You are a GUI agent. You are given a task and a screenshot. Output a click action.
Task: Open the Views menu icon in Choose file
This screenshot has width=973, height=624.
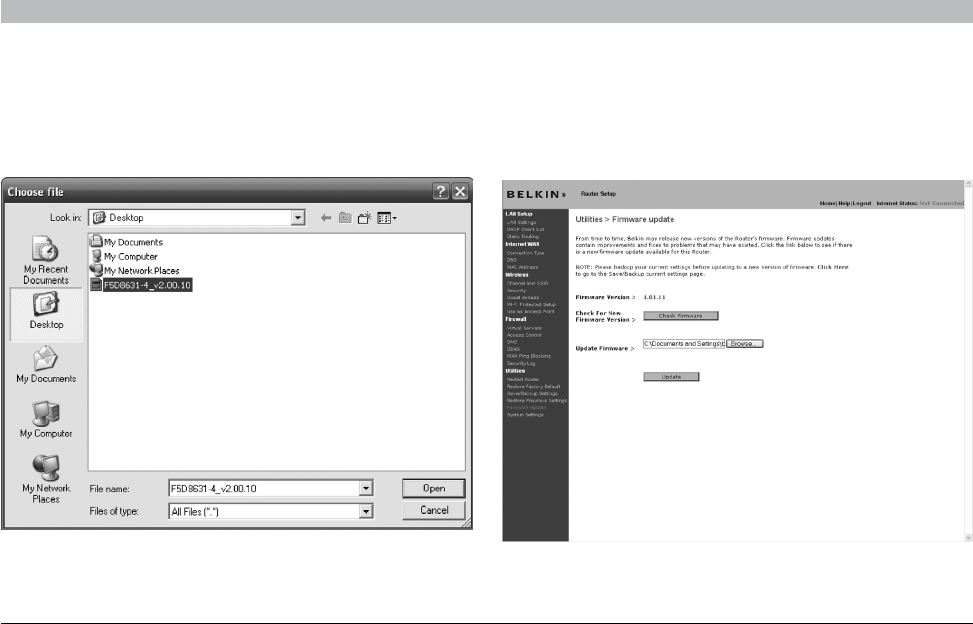[x=387, y=218]
